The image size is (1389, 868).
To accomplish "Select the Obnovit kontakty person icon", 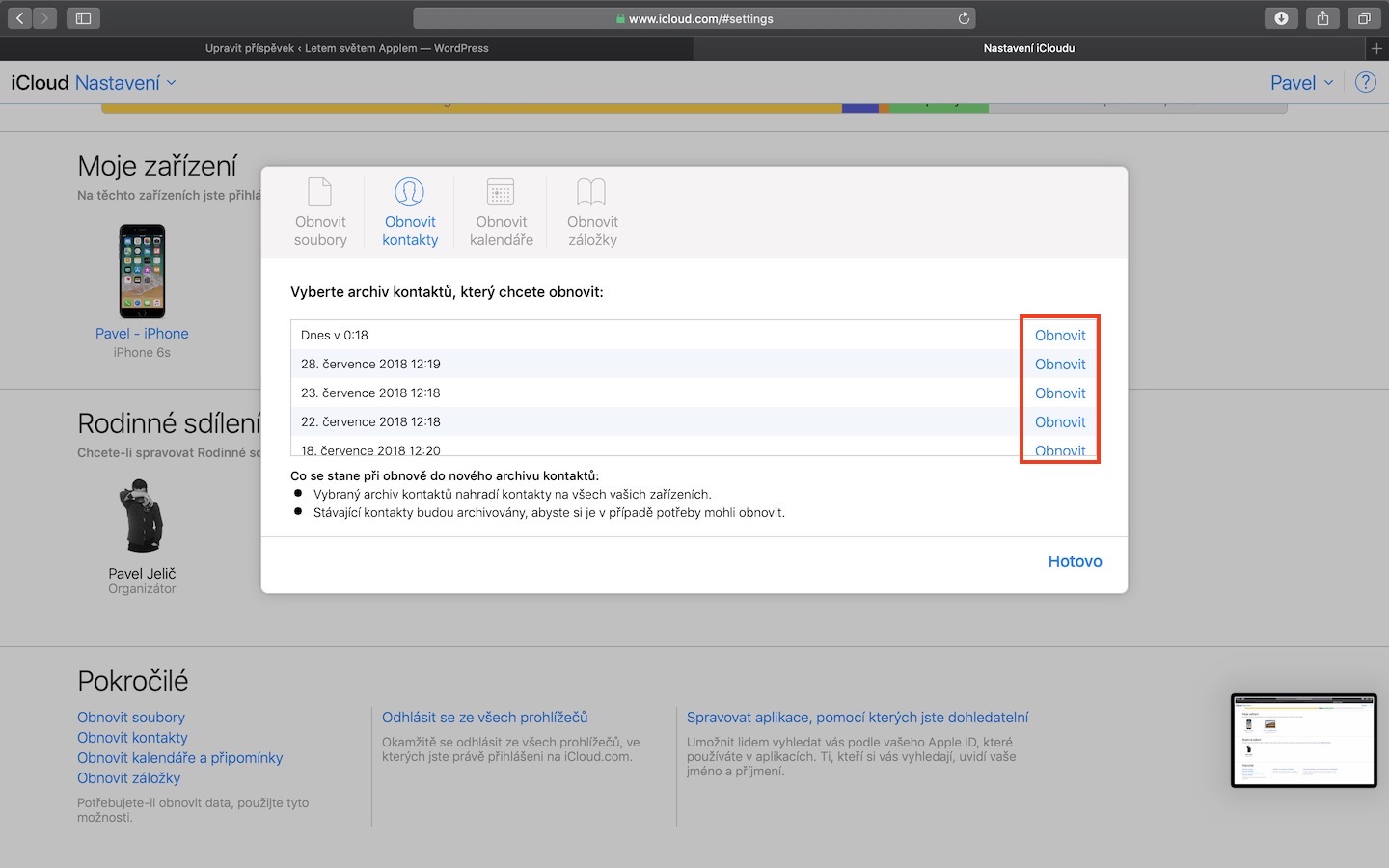I will click(410, 192).
